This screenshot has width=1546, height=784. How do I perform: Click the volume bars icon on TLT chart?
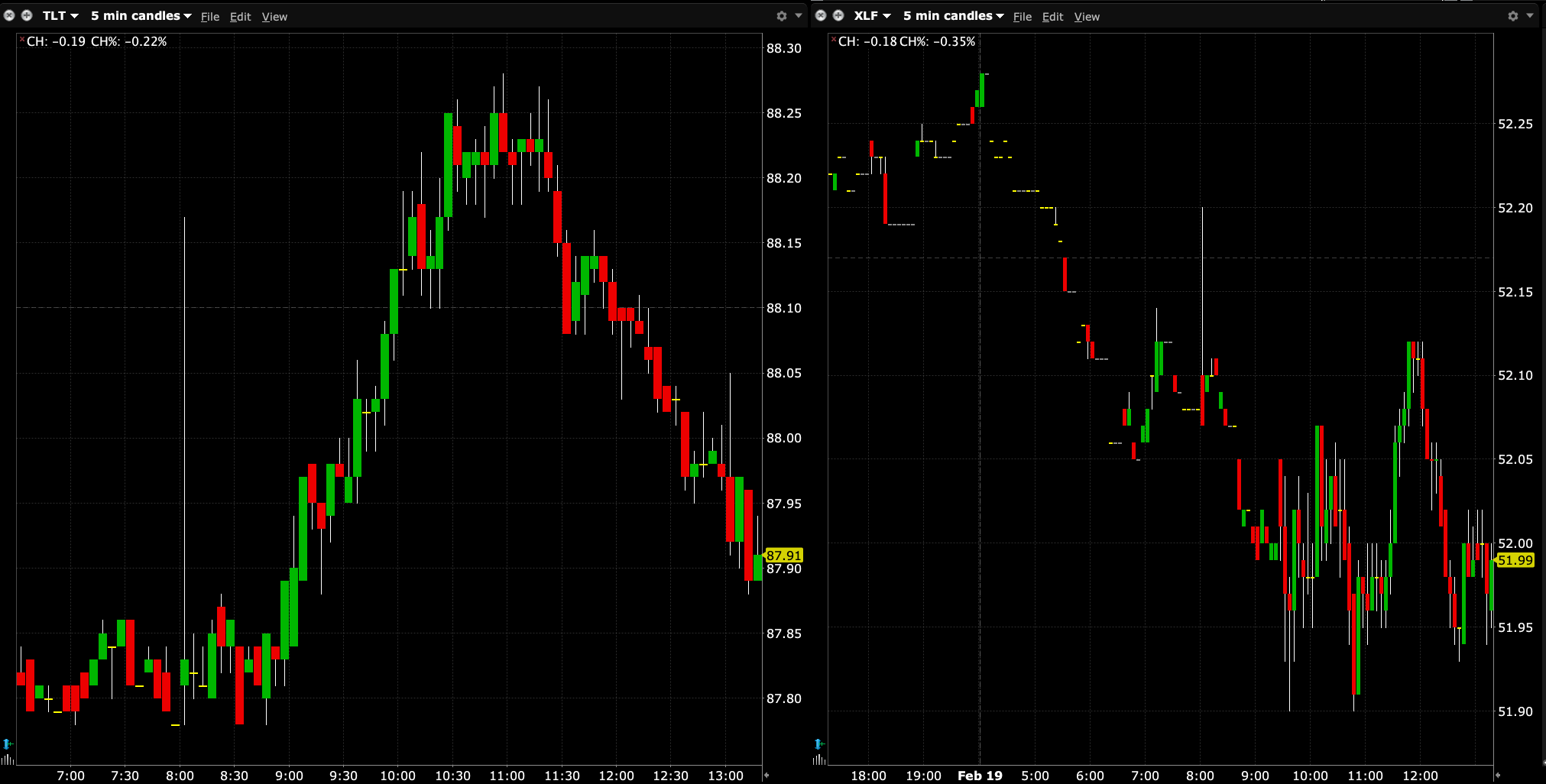coord(7,760)
